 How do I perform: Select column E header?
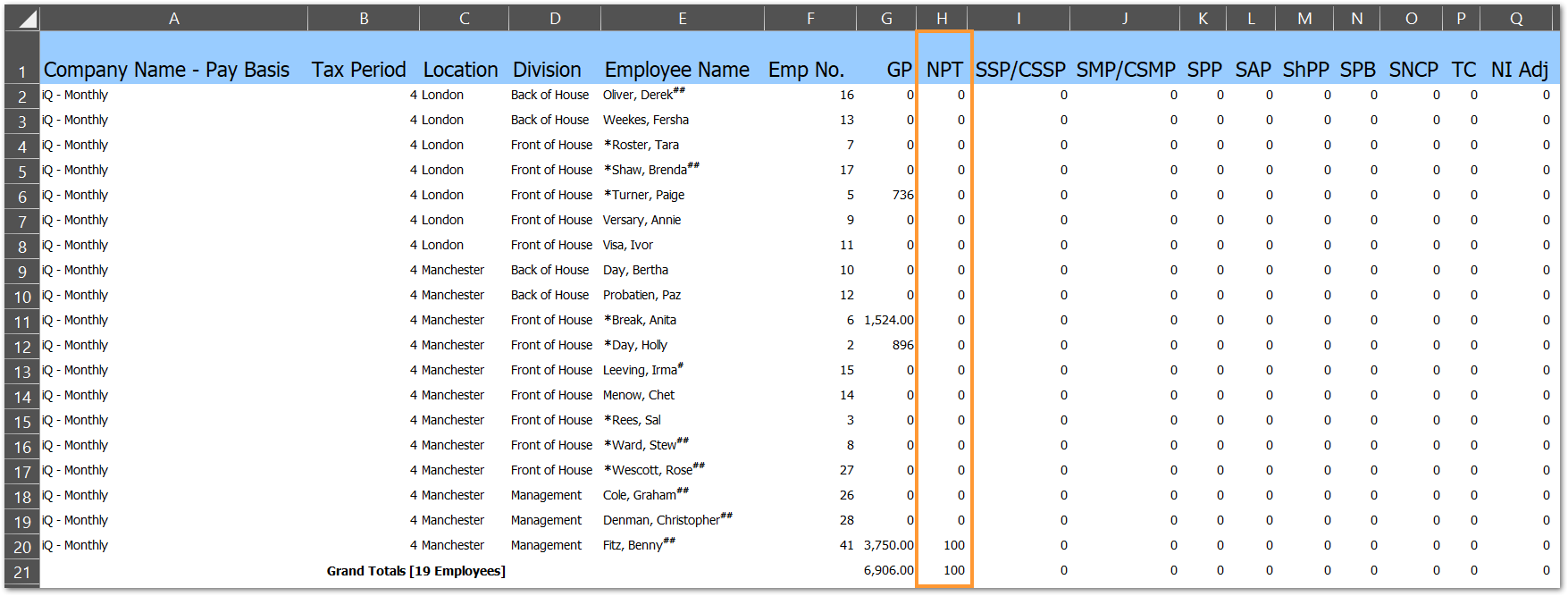(x=683, y=18)
